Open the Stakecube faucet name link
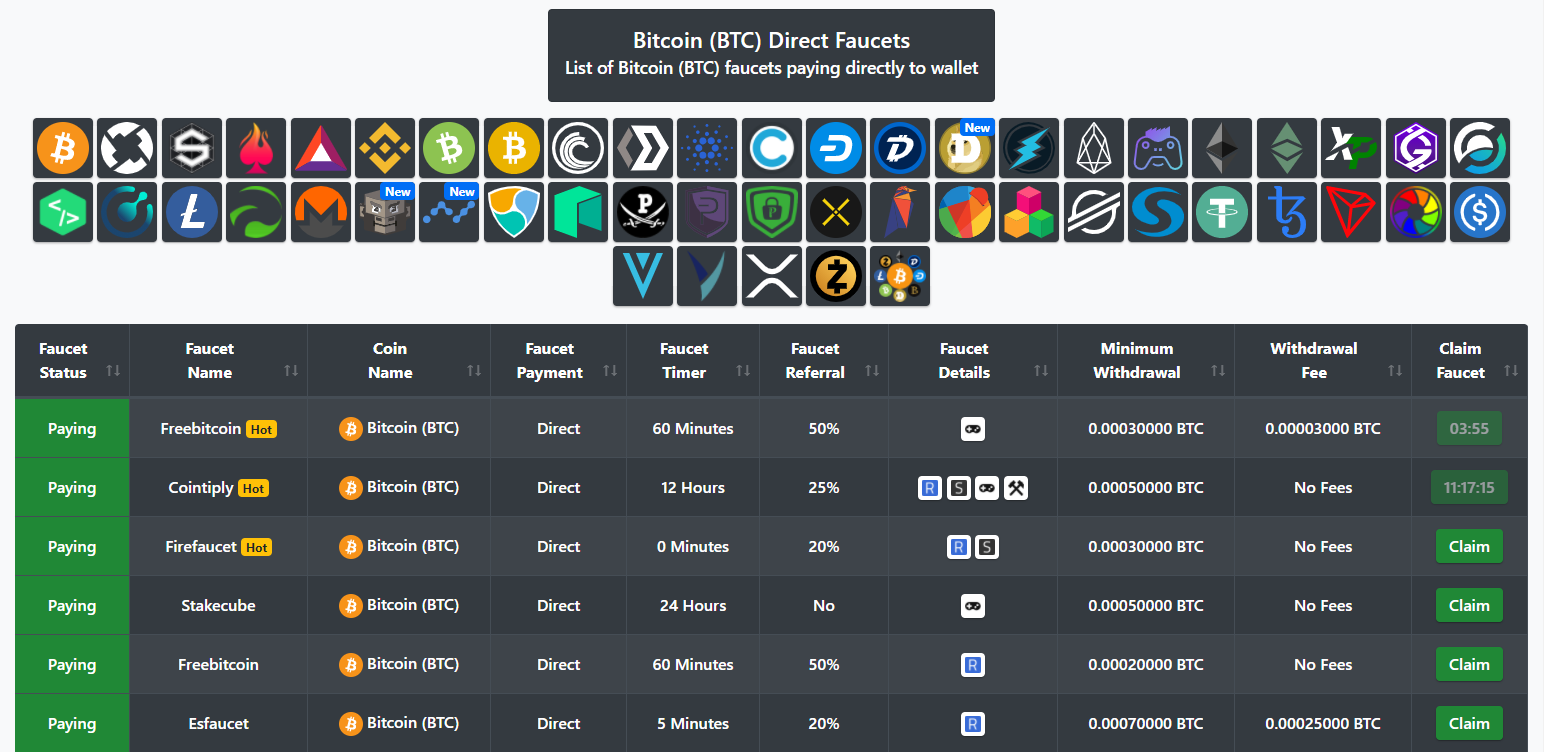The image size is (1544, 752). [x=218, y=606]
